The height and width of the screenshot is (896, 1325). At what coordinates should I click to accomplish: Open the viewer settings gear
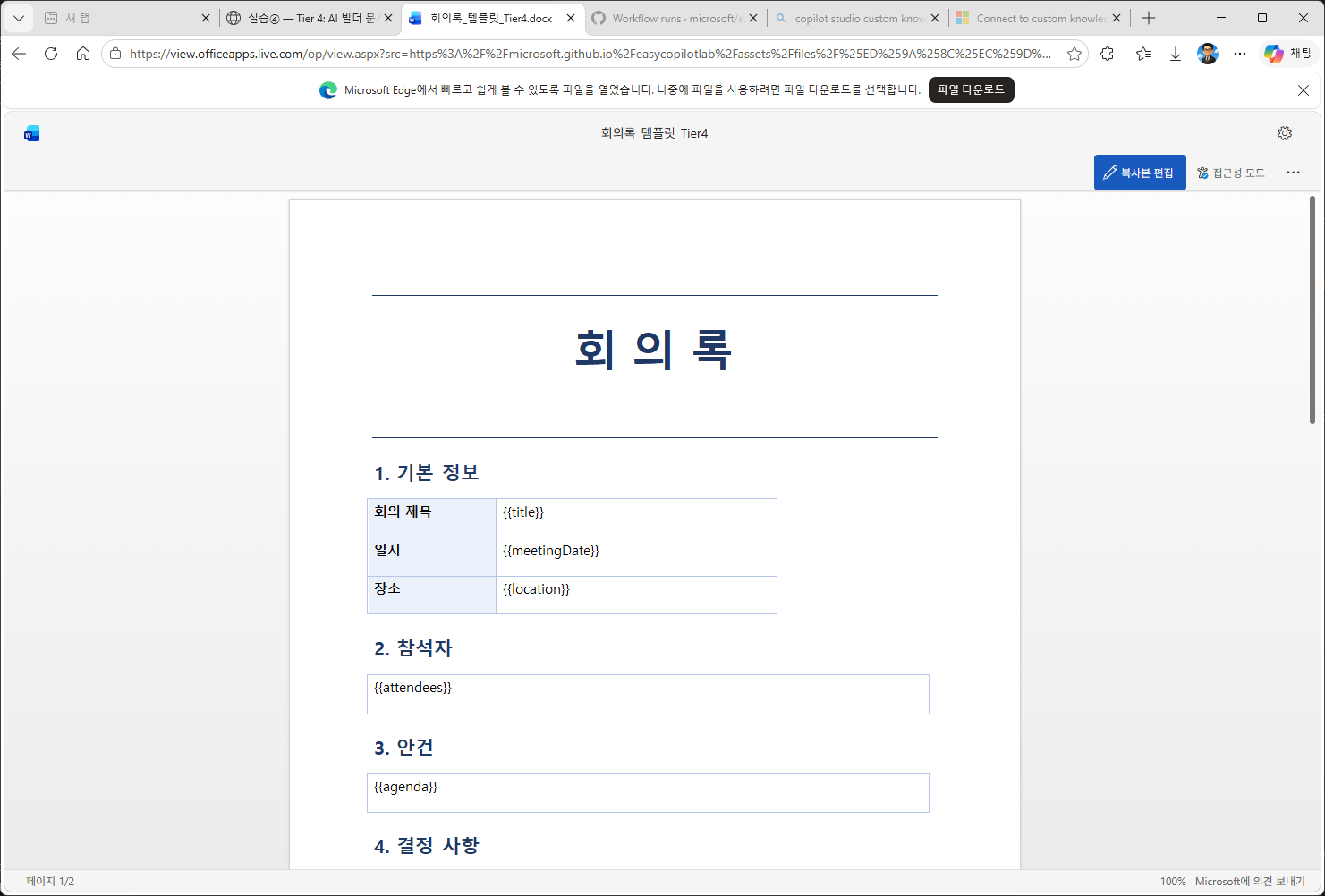[1285, 133]
